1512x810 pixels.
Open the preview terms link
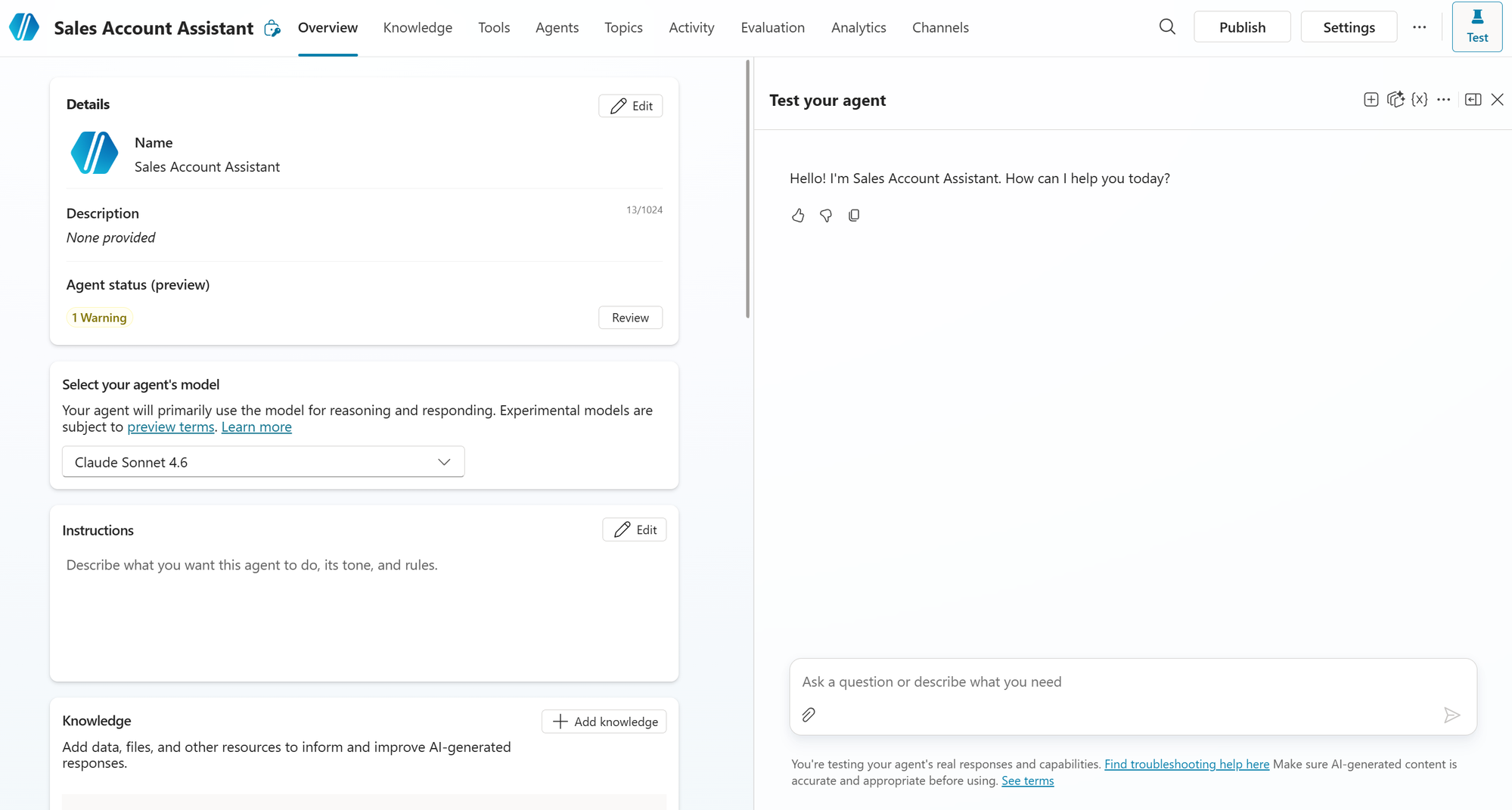click(170, 427)
